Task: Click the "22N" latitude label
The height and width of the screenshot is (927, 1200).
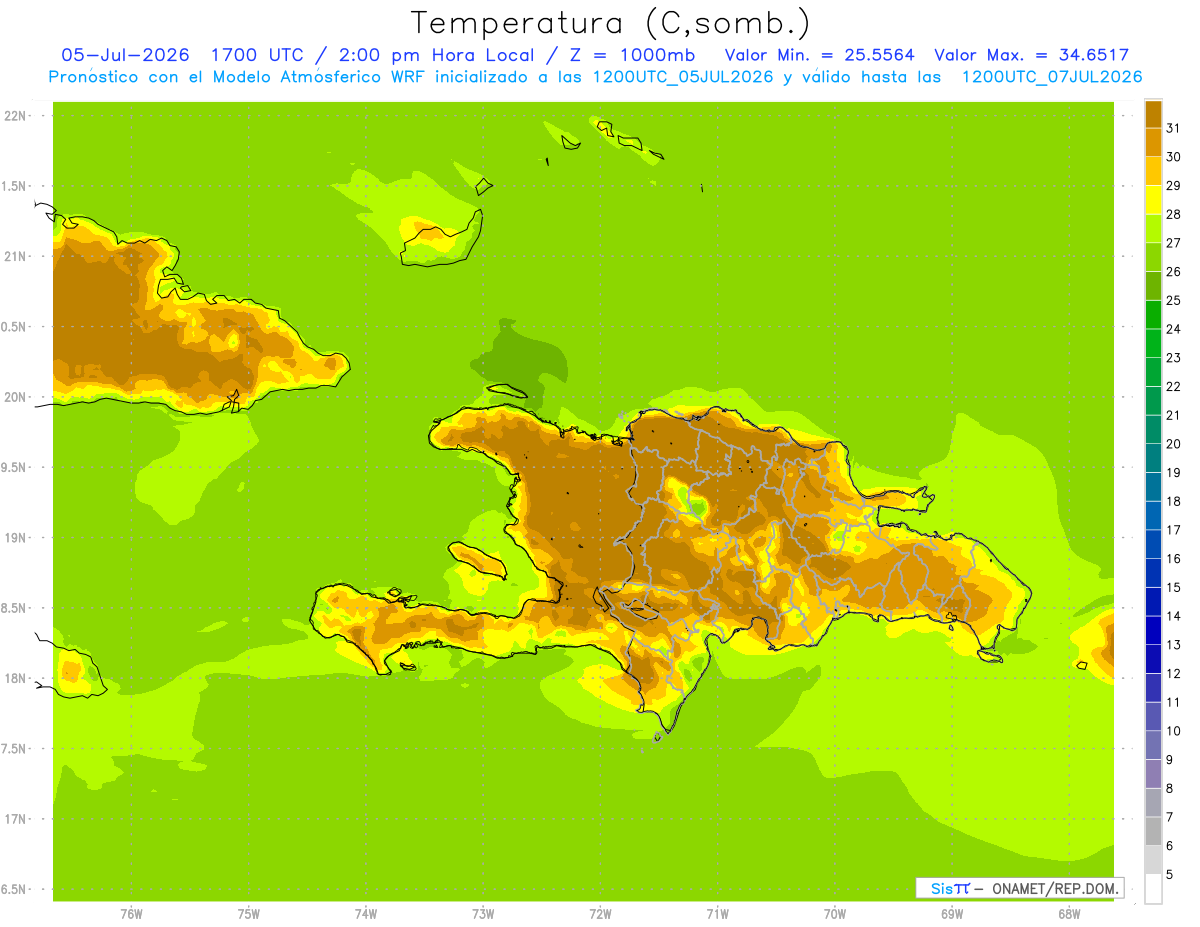Action: click(x=14, y=116)
